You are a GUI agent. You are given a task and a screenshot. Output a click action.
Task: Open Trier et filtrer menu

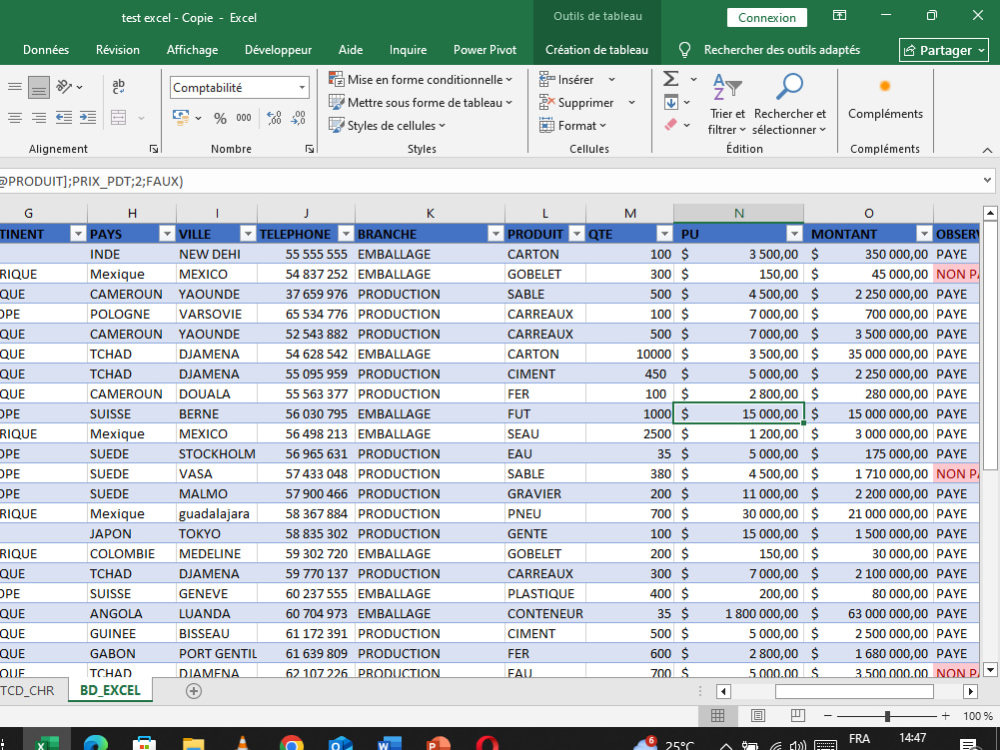pos(726,104)
